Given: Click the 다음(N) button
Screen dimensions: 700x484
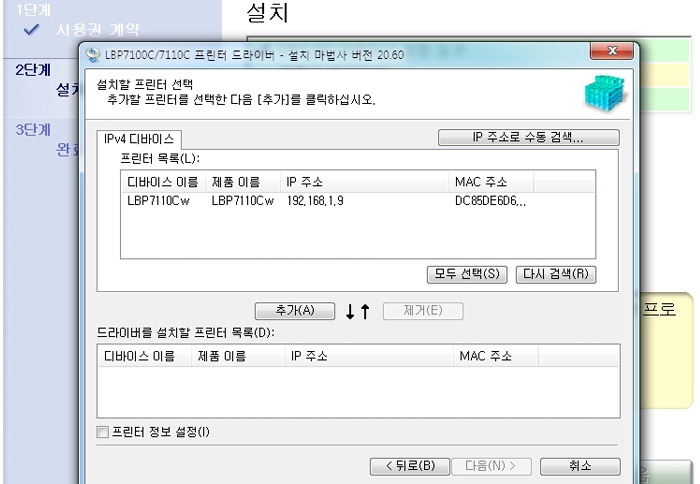Looking at the screenshot, I should tap(491, 466).
